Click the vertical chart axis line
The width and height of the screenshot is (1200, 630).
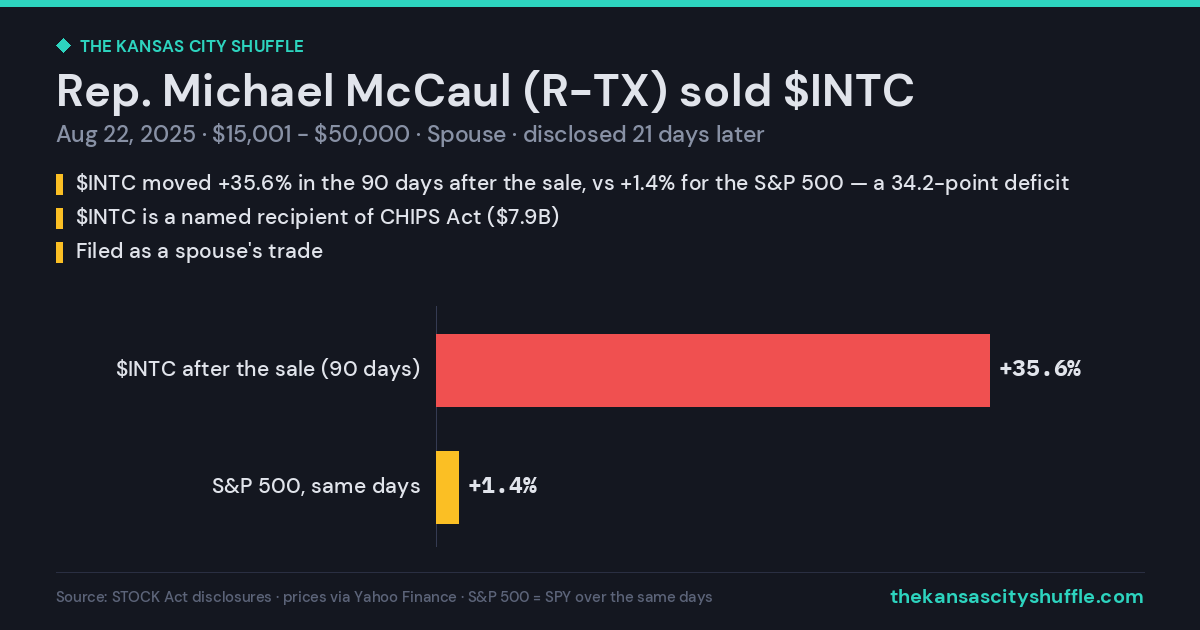click(x=436, y=427)
